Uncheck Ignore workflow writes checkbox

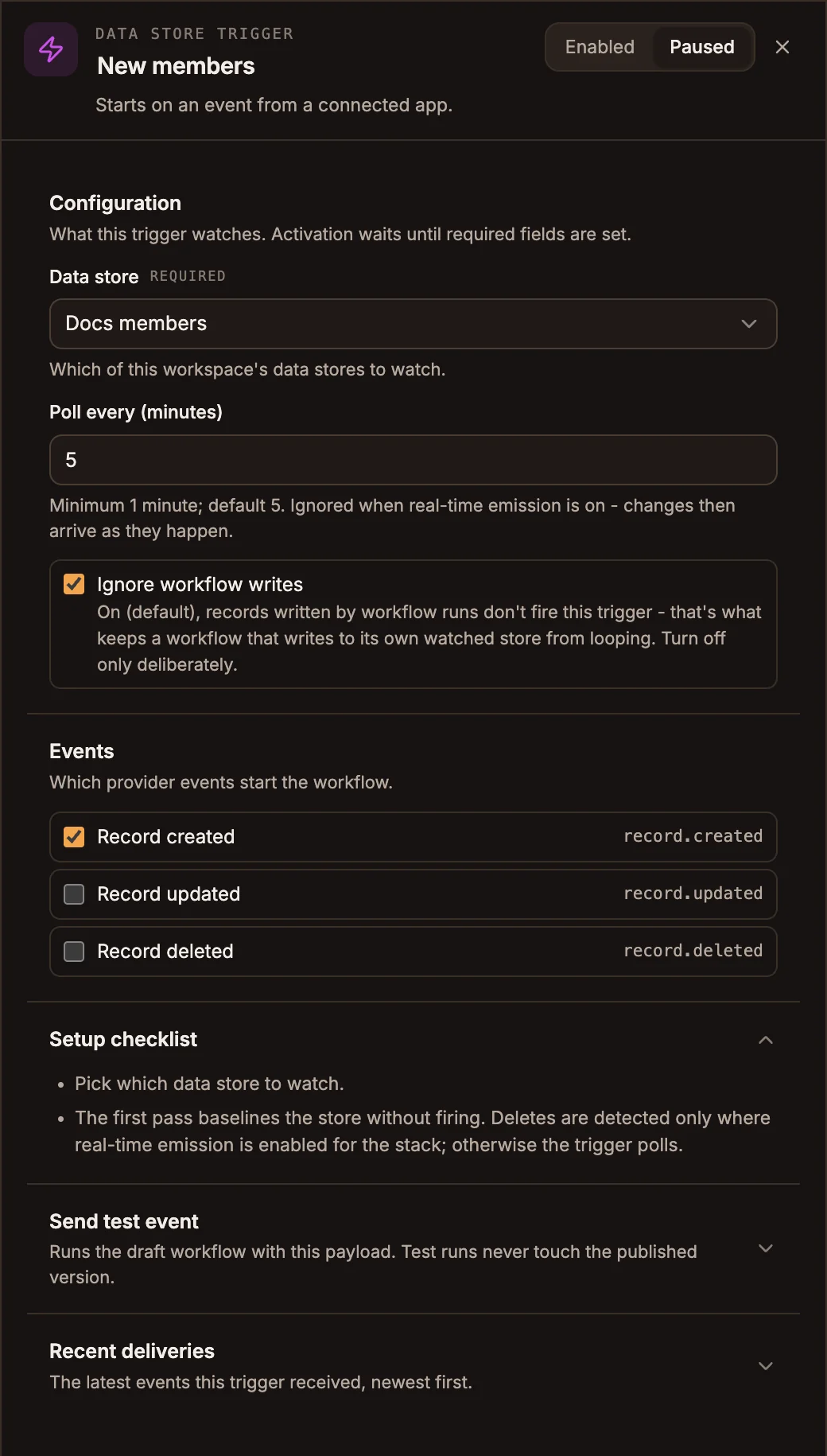coord(74,584)
